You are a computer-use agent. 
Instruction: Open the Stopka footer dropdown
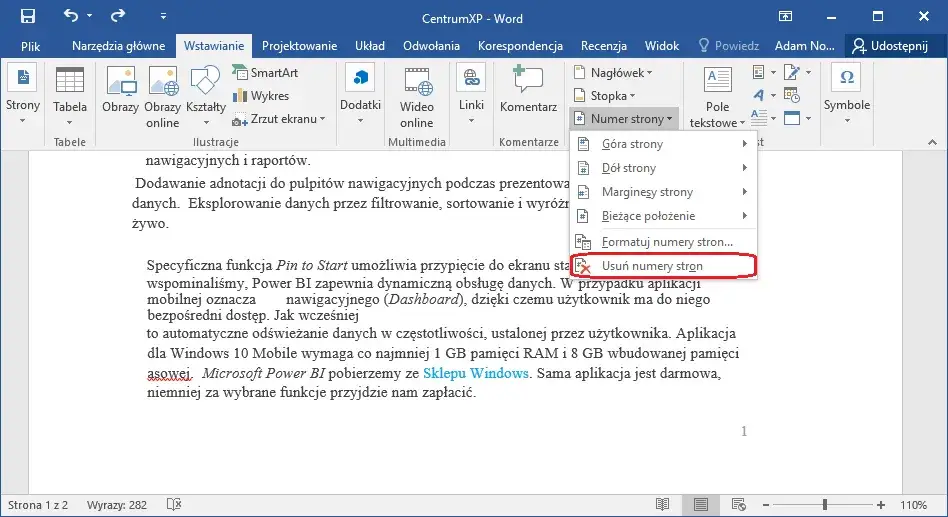click(605, 96)
